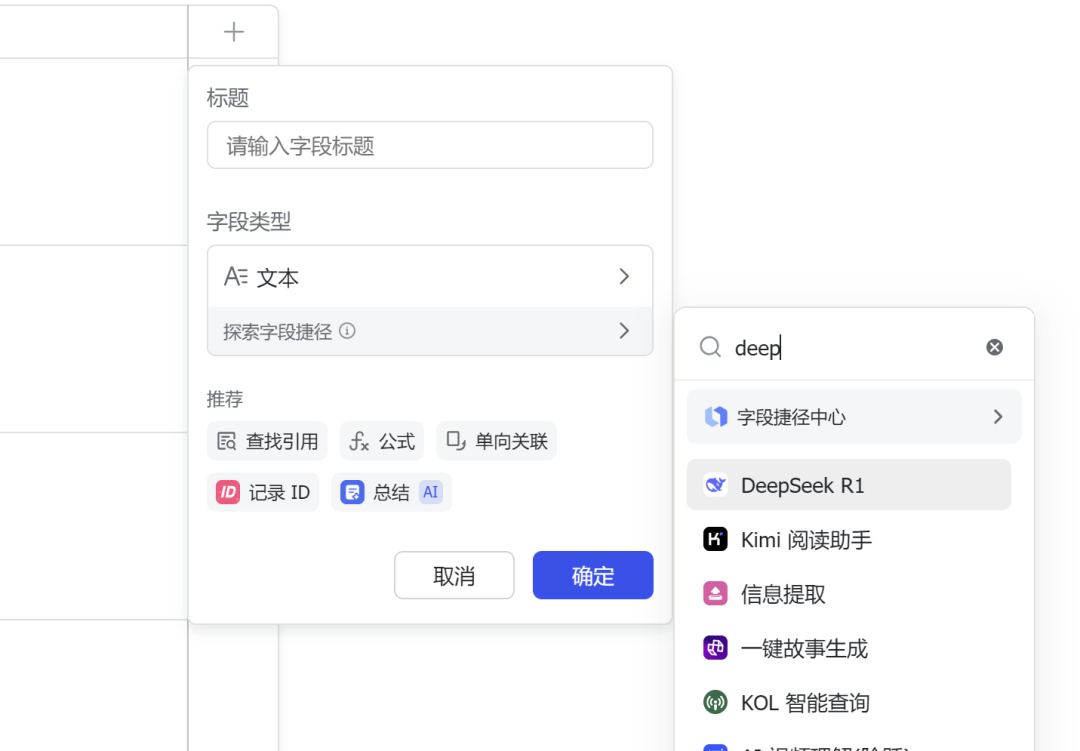This screenshot has height=751, width=1080.
Task: Click into the search box with 'deep'
Action: click(854, 347)
